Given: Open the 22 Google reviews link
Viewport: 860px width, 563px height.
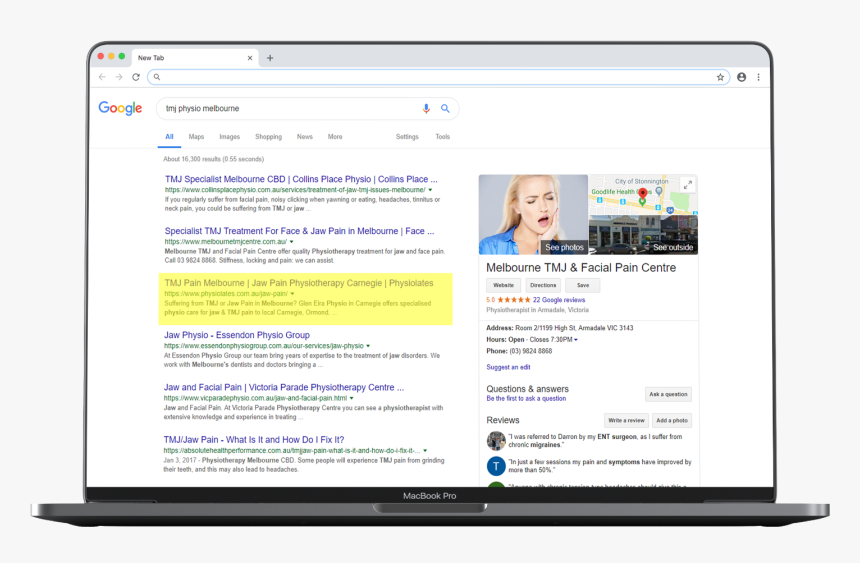Looking at the screenshot, I should point(558,300).
